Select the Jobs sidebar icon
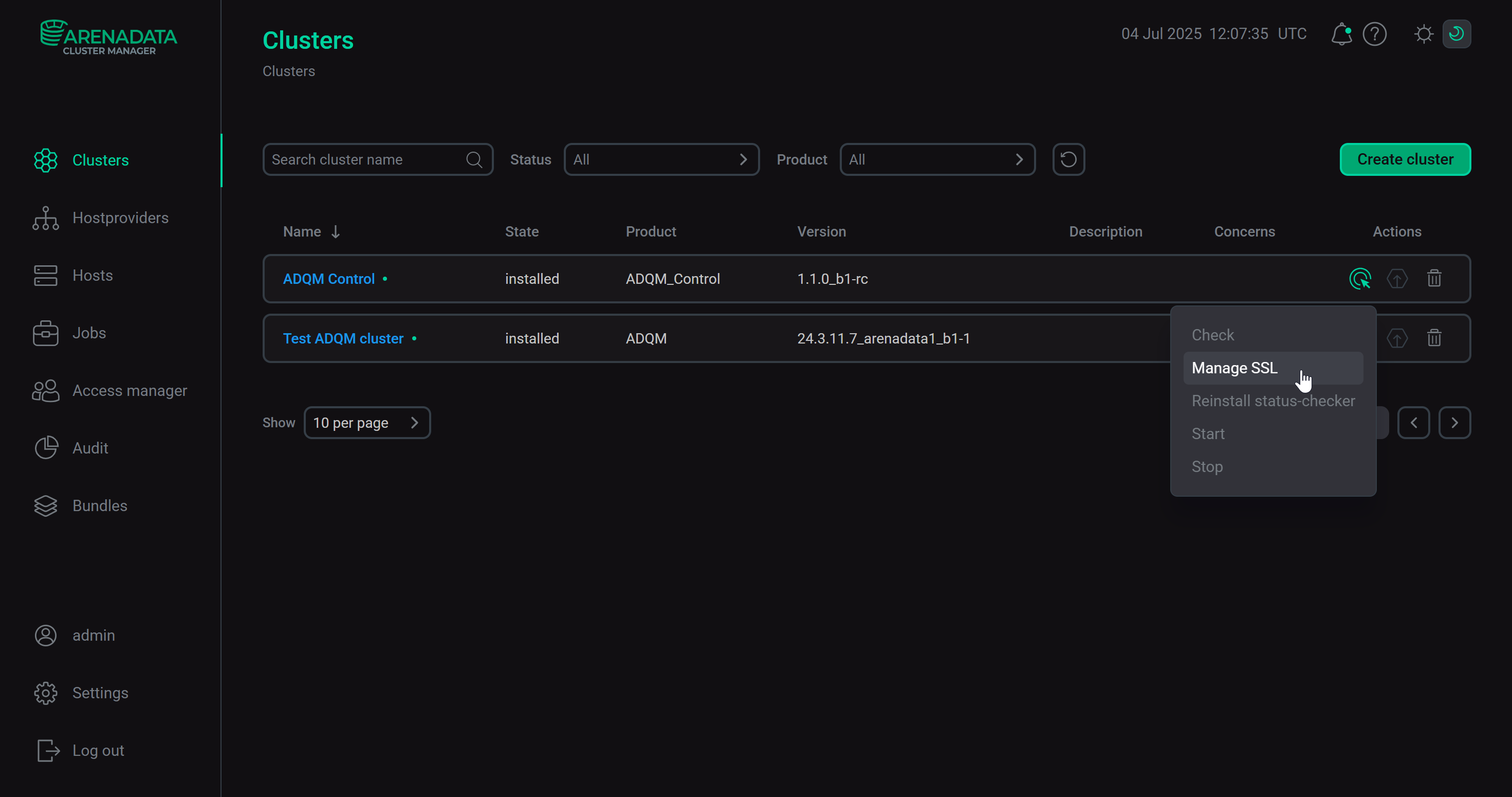Image resolution: width=1512 pixels, height=797 pixels. click(x=45, y=332)
